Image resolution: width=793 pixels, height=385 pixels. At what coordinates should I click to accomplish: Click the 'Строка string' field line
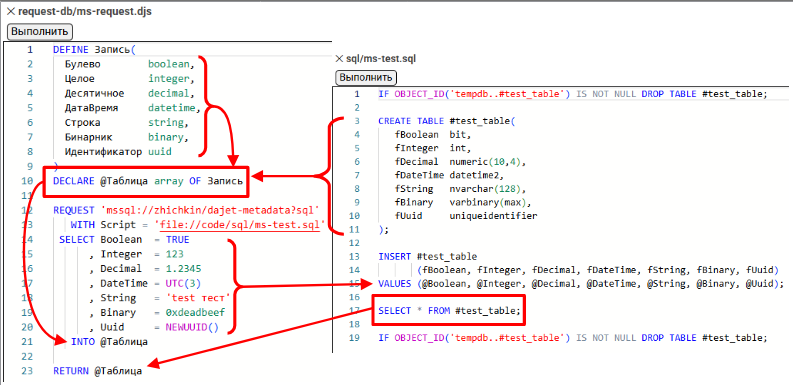(x=127, y=122)
